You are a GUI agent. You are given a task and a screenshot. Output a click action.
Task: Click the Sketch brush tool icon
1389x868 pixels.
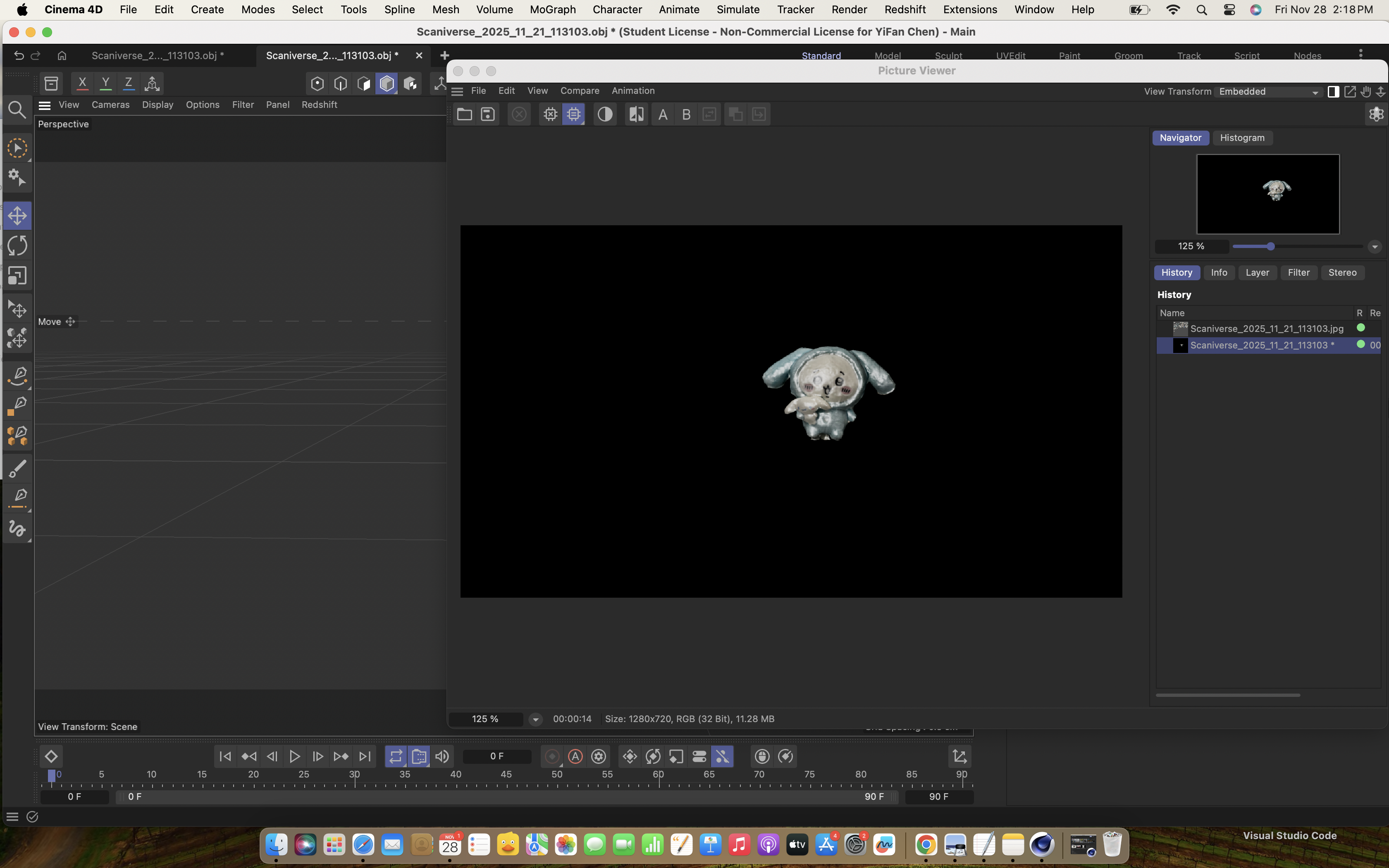(17, 469)
